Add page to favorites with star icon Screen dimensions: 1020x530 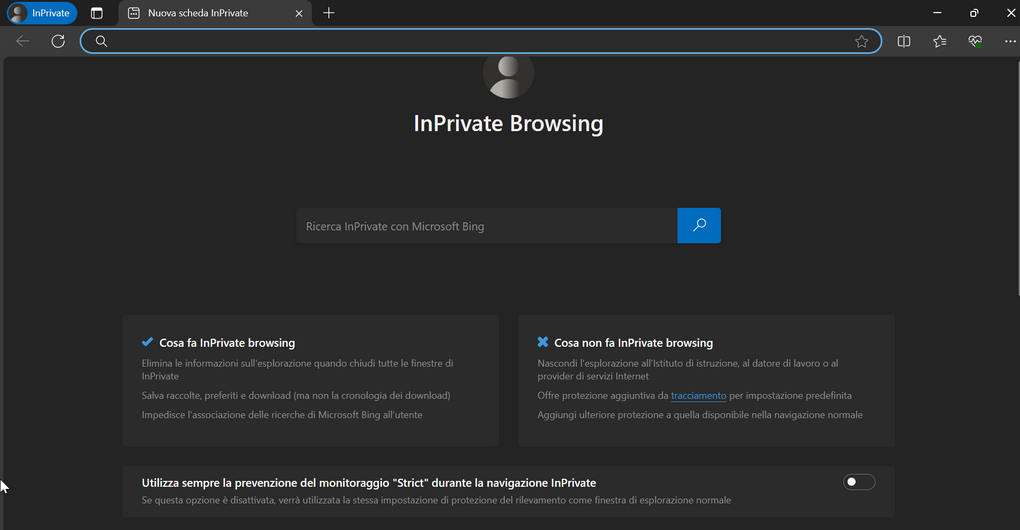(861, 42)
